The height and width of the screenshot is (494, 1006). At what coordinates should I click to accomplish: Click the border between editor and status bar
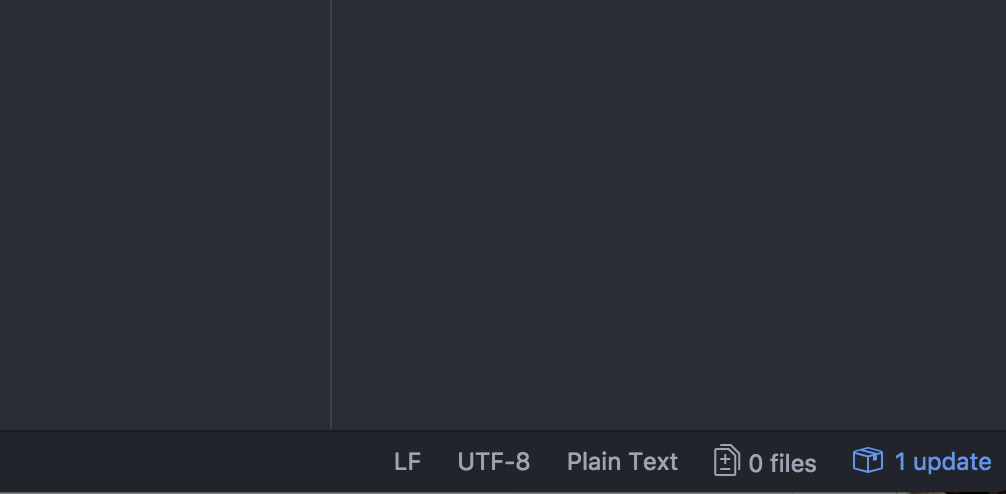click(503, 430)
